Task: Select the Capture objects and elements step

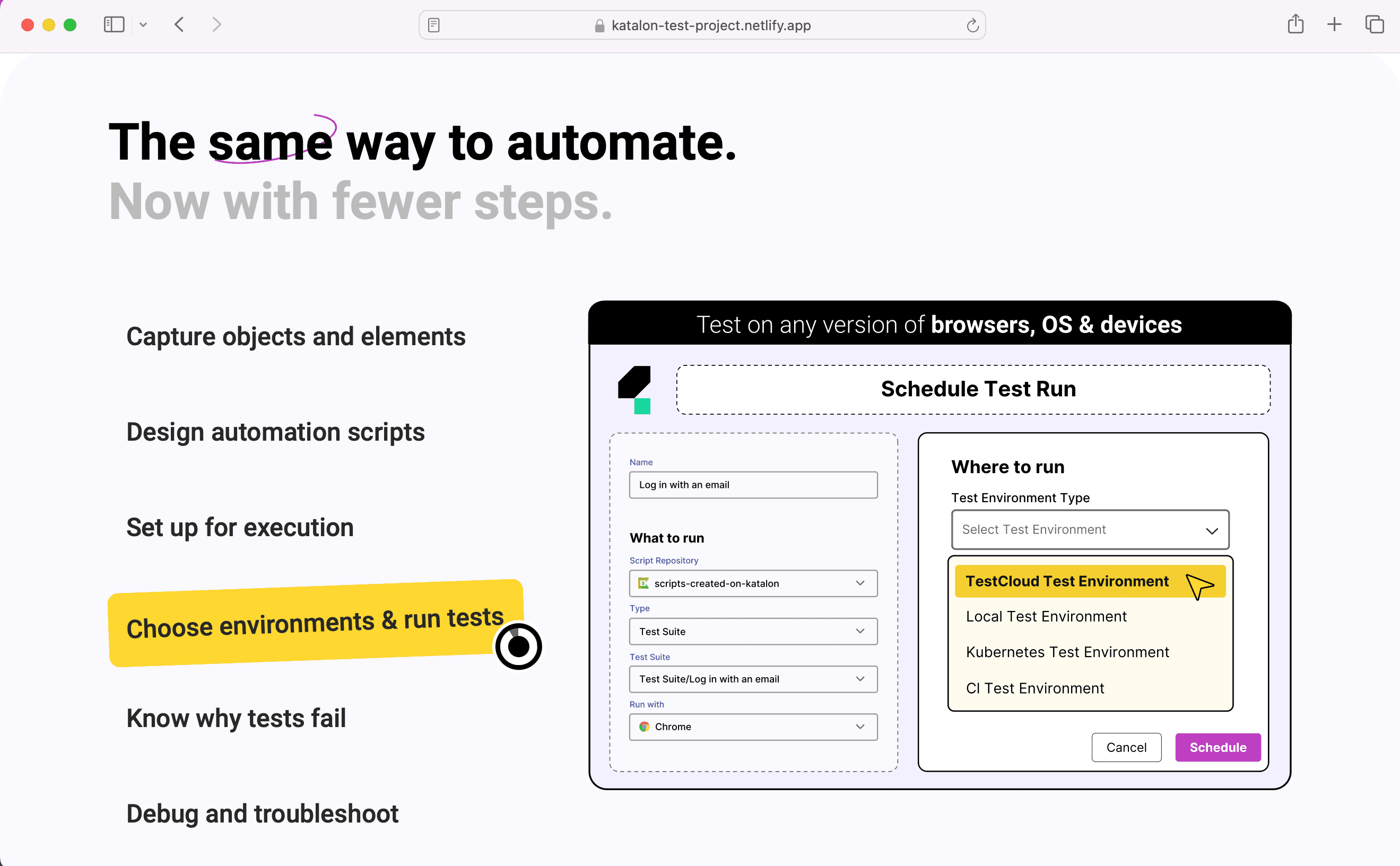Action: pyautogui.click(x=295, y=336)
